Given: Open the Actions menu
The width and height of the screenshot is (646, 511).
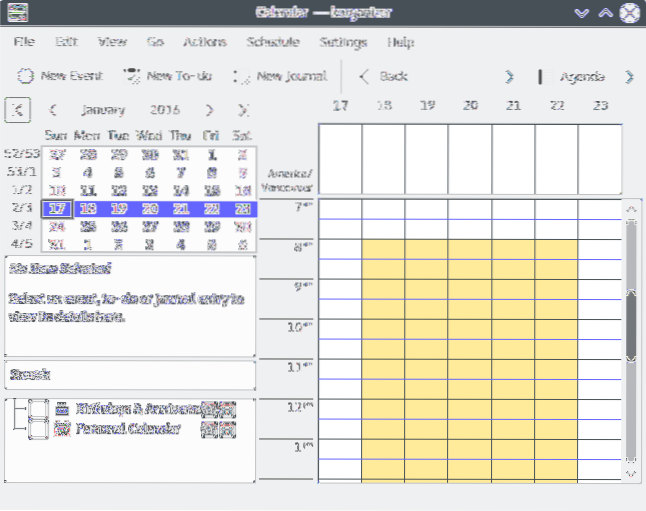Looking at the screenshot, I should coord(205,42).
